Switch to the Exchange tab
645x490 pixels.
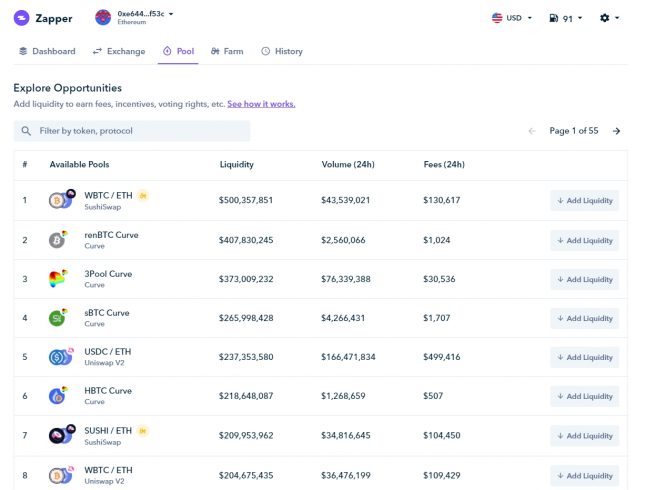click(119, 51)
